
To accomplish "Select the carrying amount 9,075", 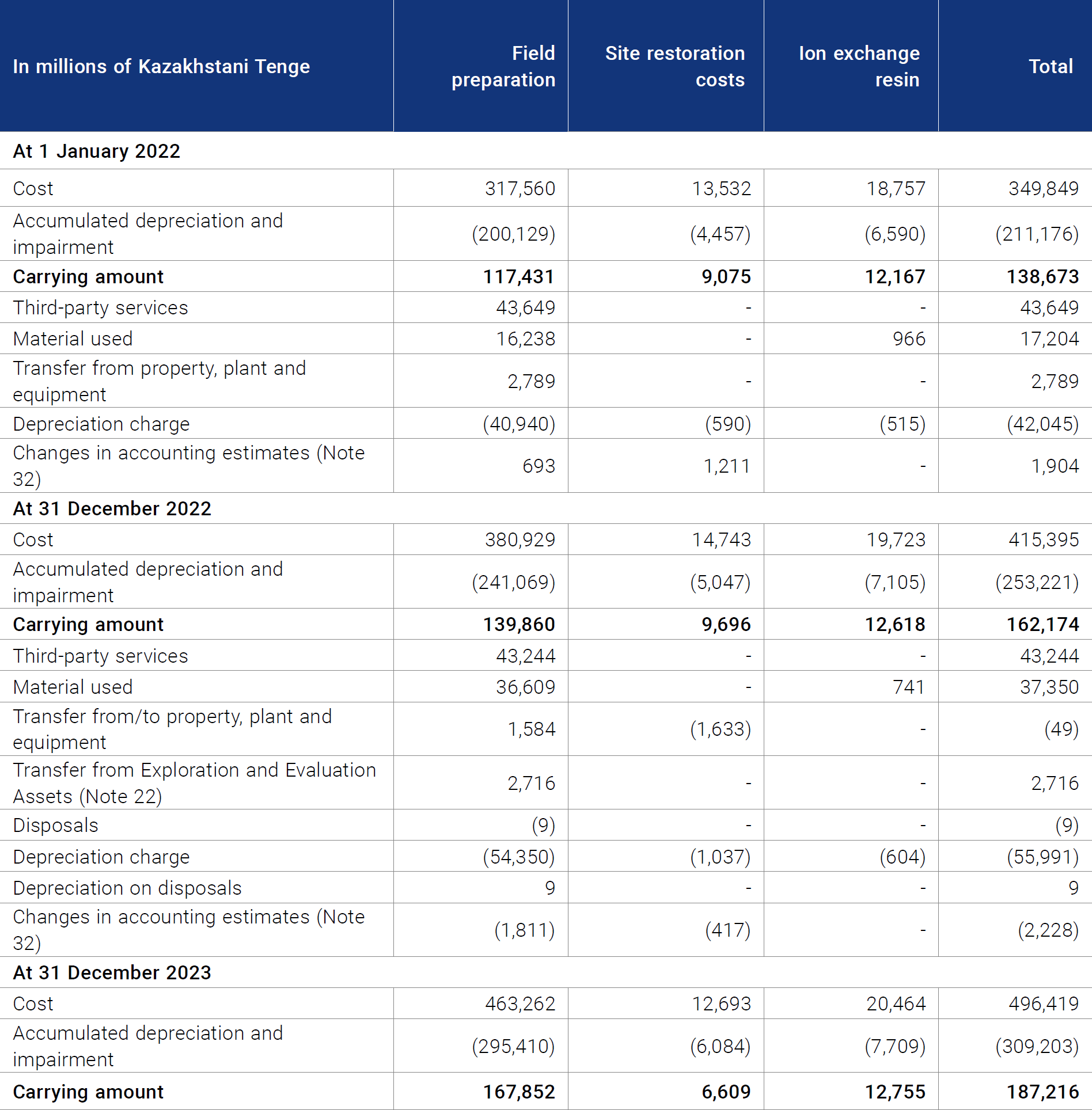I will pos(726,276).
